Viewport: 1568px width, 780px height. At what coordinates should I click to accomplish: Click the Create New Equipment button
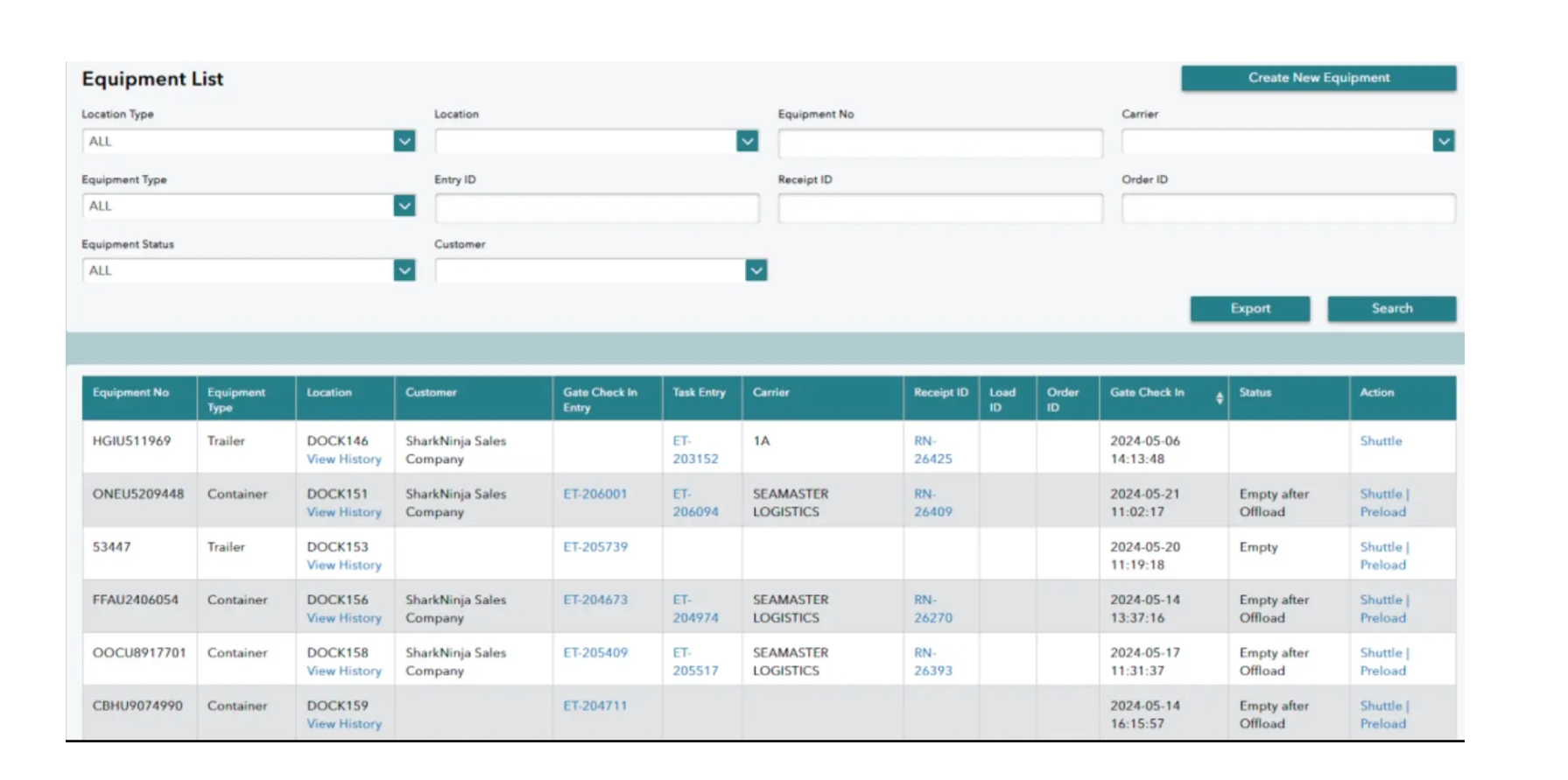click(x=1318, y=78)
